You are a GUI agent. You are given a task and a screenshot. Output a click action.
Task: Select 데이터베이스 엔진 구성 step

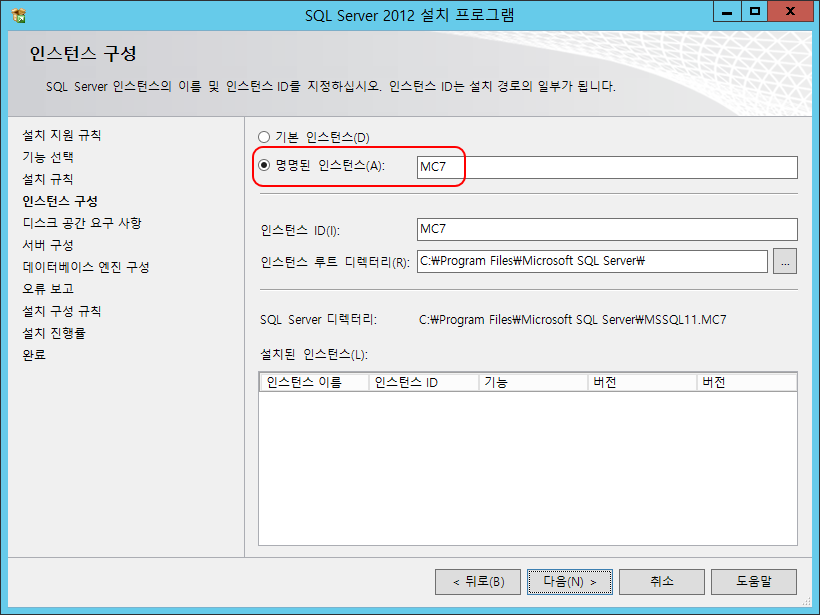86,267
